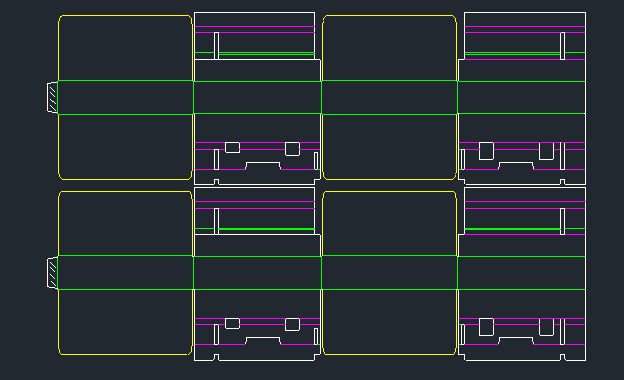Screen dimensions: 624x380
Task: Click the small bottom-edge tab notch of lower-right die
Action: pyautogui.click(x=562, y=357)
